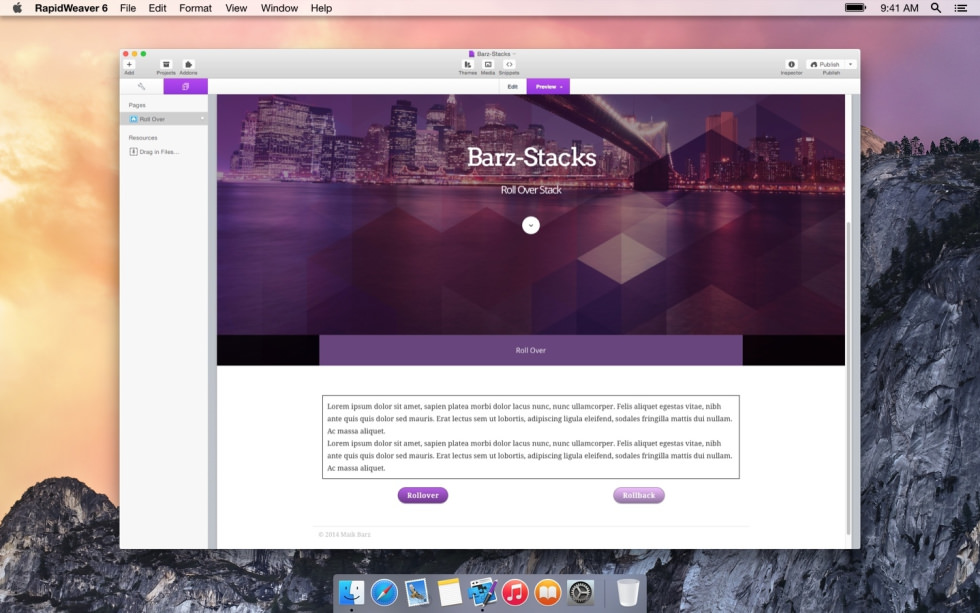980x613 pixels.
Task: Select the wrench settings sidebar tab
Action: [x=141, y=86]
